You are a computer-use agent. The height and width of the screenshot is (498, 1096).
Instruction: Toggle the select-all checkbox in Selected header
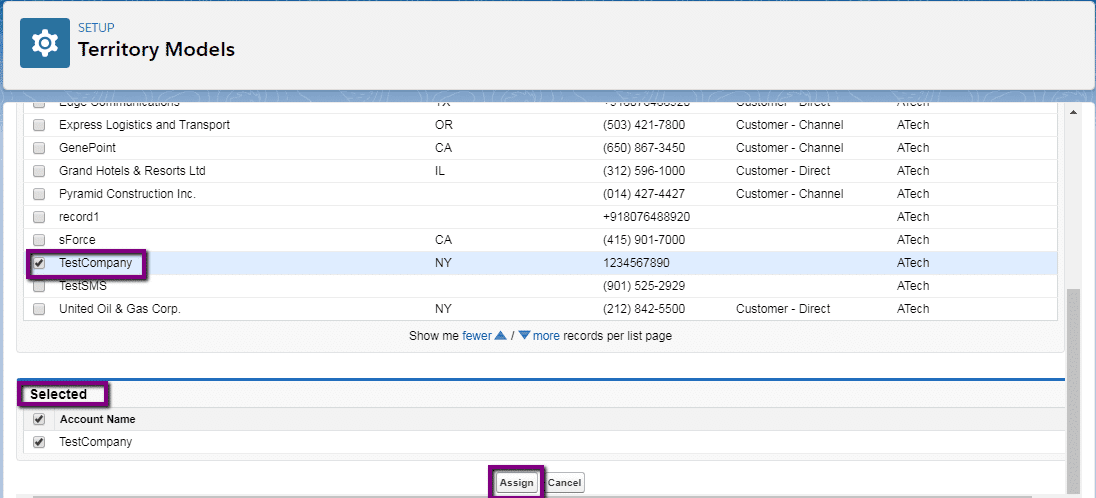click(x=39, y=419)
